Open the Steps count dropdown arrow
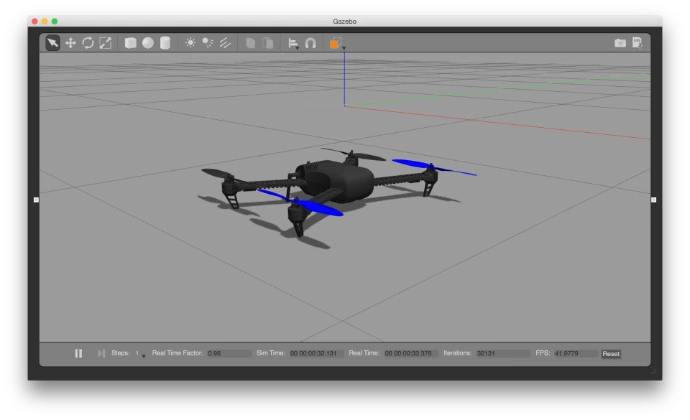This screenshot has height=420, width=690. pos(143,355)
